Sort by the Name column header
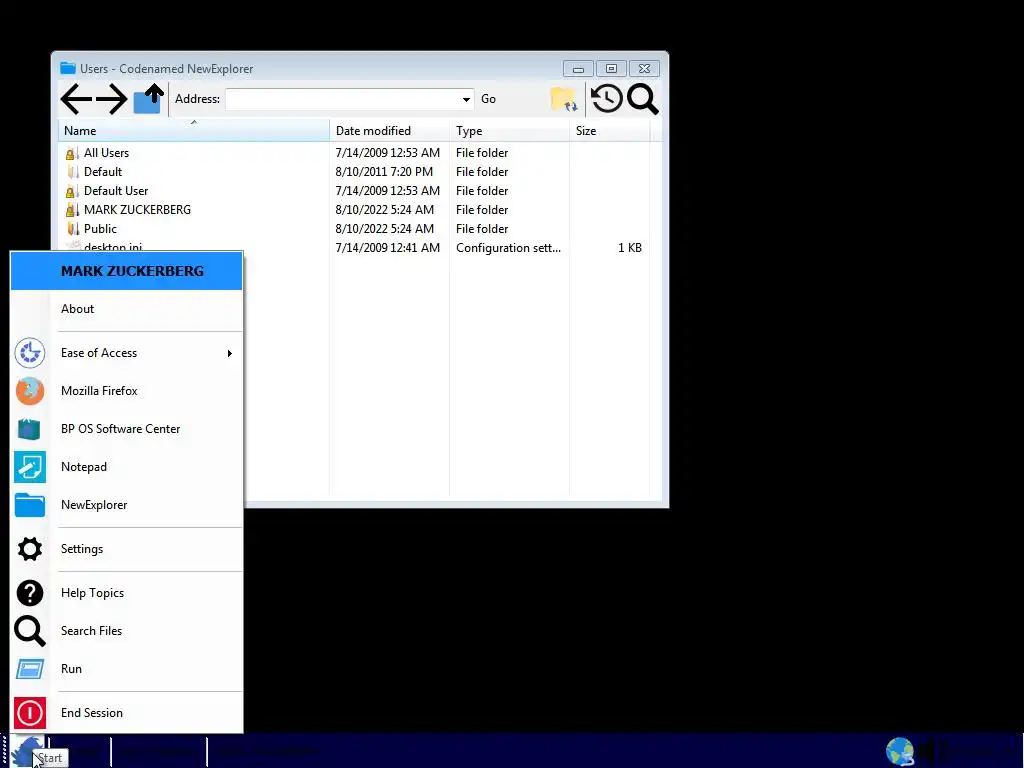Screen dimensions: 1024x768 pos(194,131)
